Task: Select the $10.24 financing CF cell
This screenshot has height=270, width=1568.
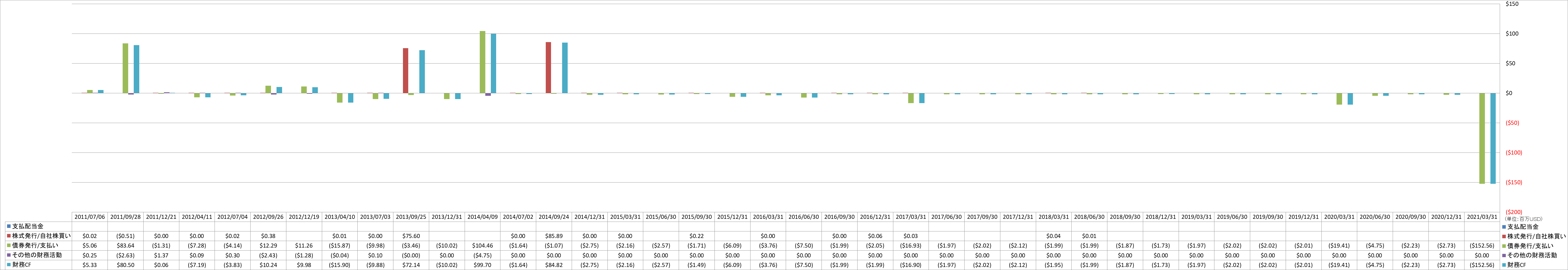Action: pyautogui.click(x=268, y=265)
